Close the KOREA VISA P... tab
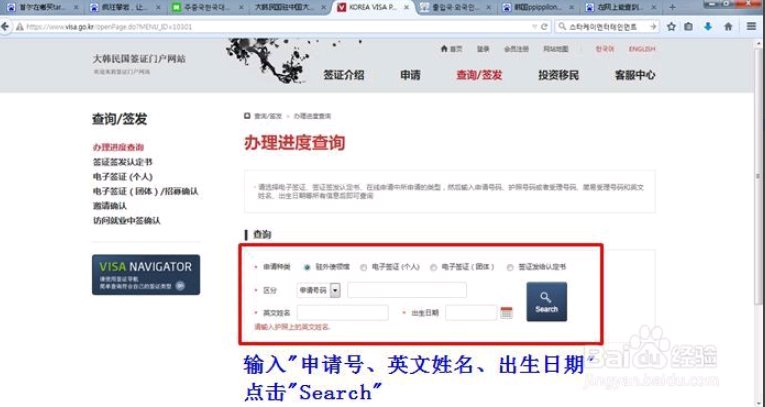Screen dimensions: 765x407 [x=406, y=8]
